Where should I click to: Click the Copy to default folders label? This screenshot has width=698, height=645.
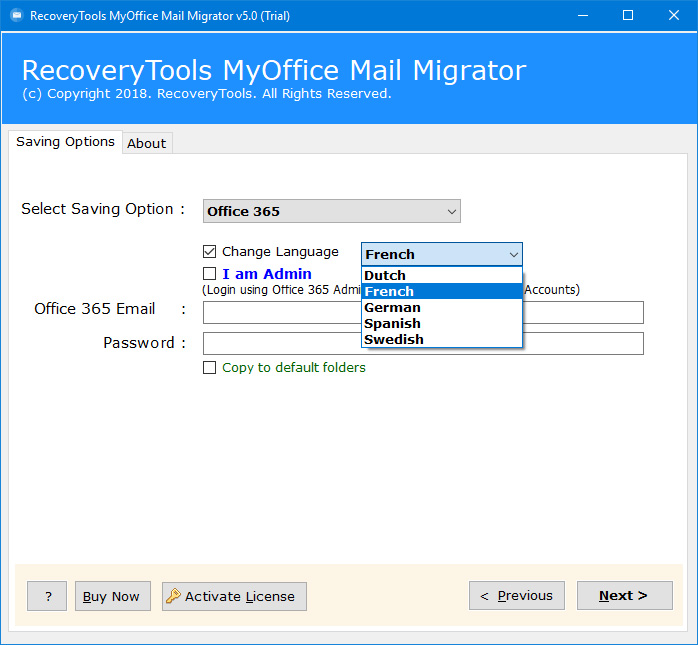[294, 368]
